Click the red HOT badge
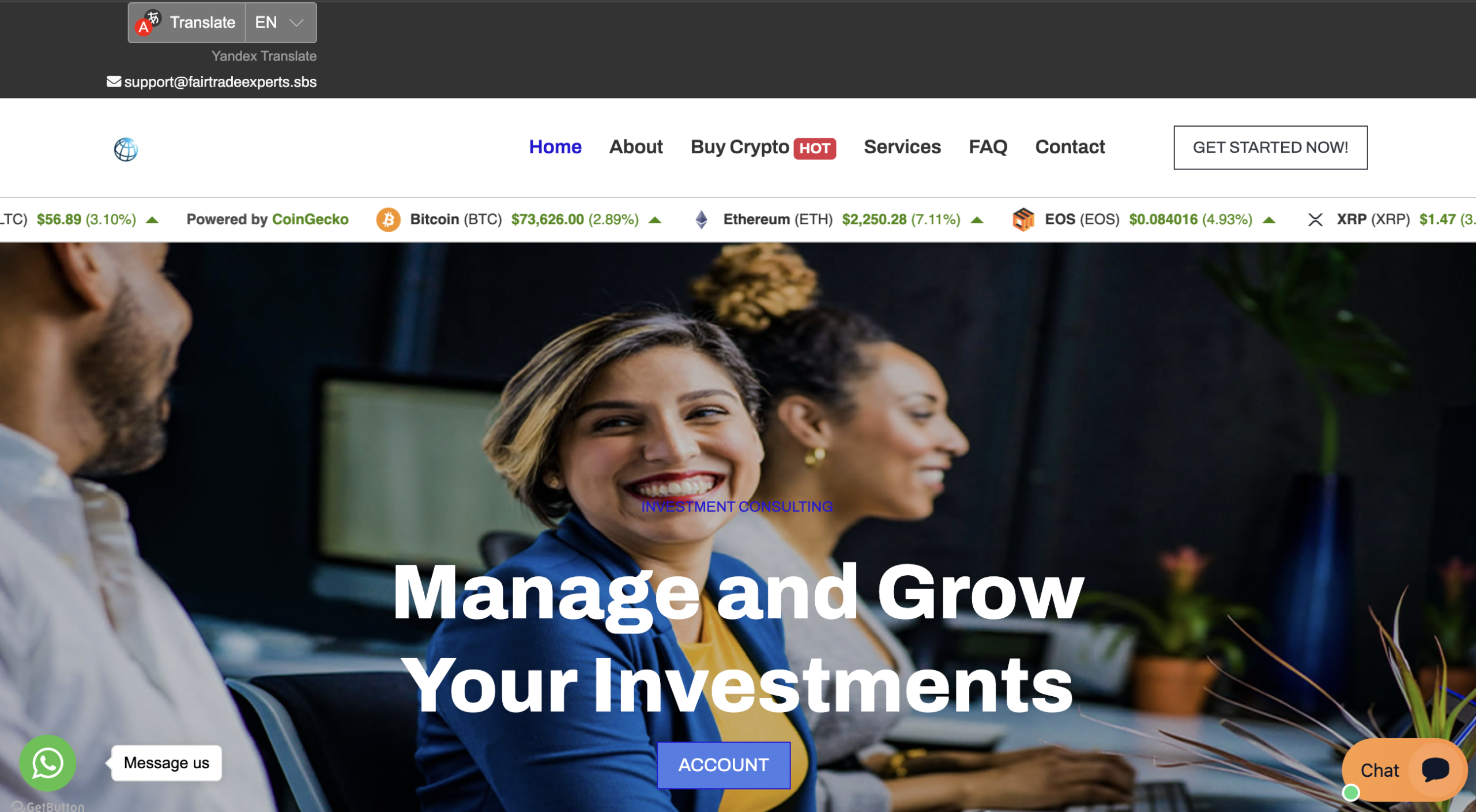Screen dimensions: 1476x812 click(815, 148)
